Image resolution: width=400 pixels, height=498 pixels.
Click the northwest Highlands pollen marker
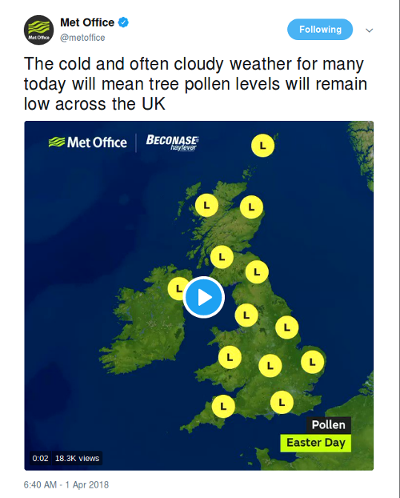pyautogui.click(x=207, y=206)
